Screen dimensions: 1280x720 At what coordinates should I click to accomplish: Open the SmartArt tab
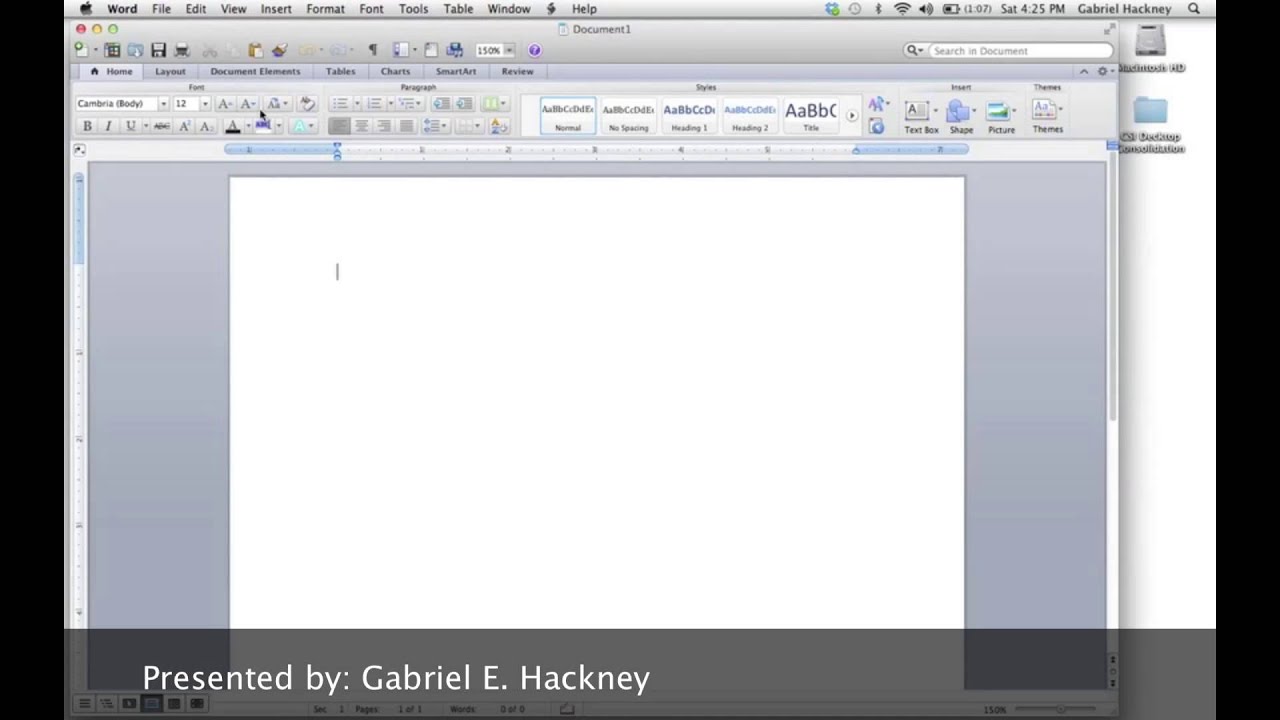456,72
